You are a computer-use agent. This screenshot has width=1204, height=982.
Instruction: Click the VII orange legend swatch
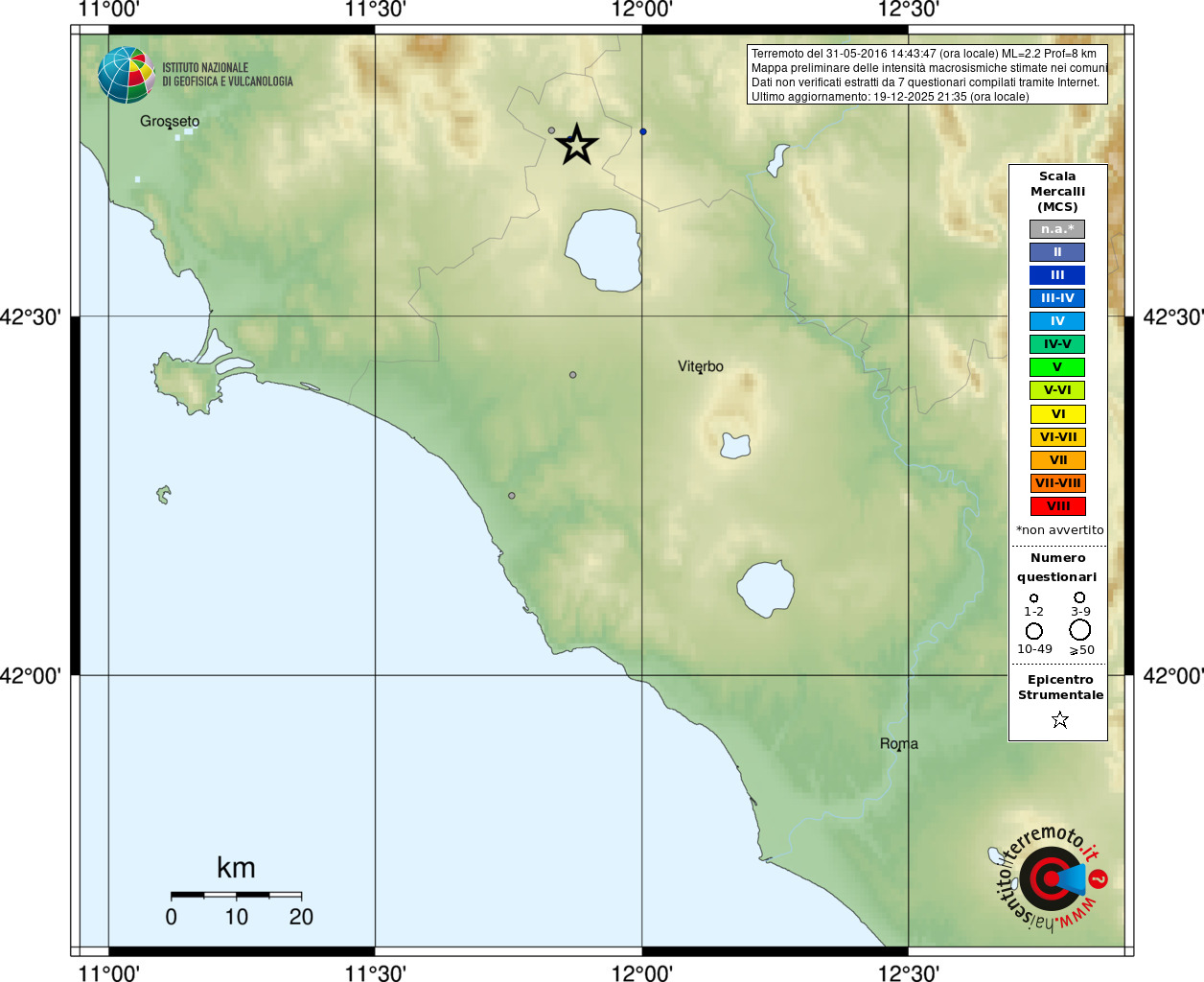(x=1057, y=460)
